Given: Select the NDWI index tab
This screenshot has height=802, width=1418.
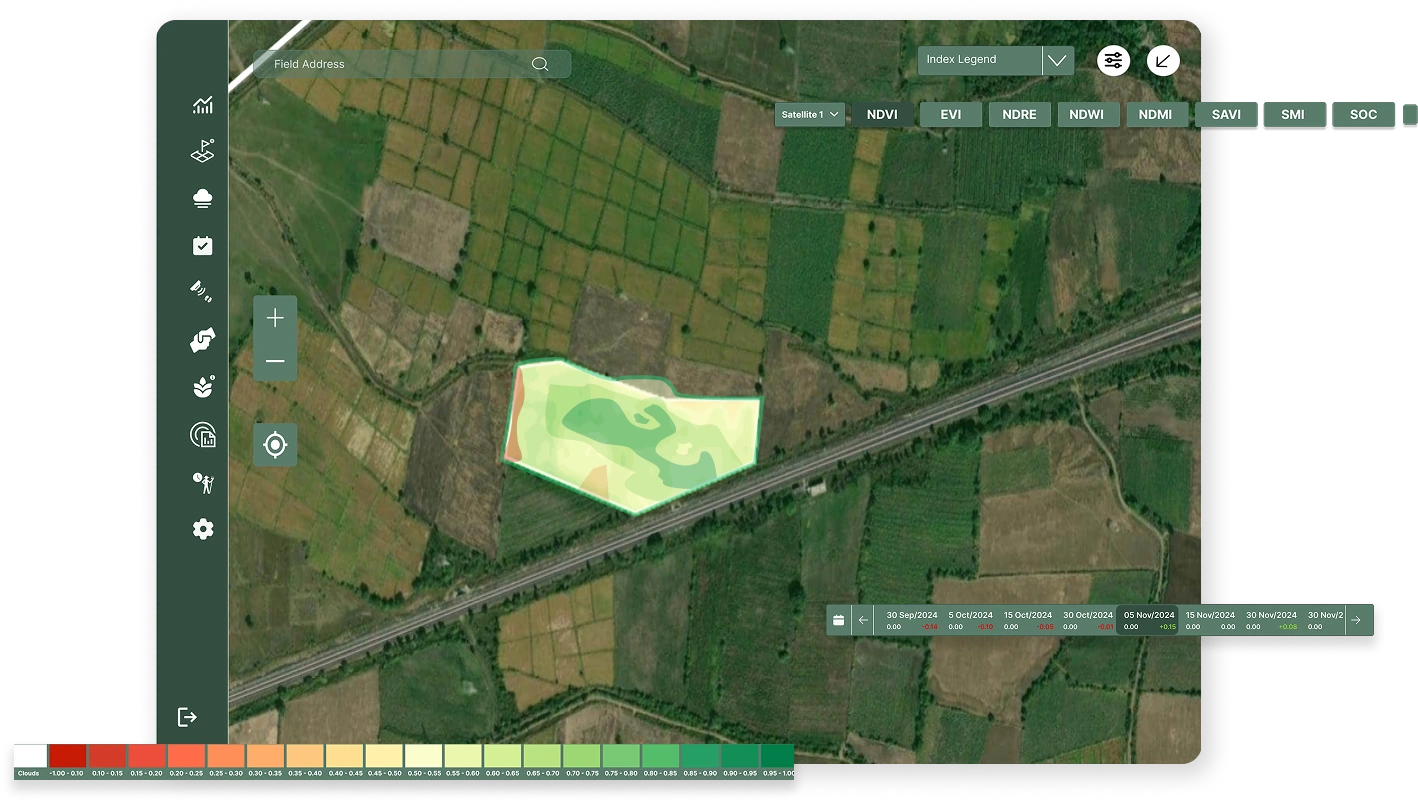Looking at the screenshot, I should pos(1087,115).
